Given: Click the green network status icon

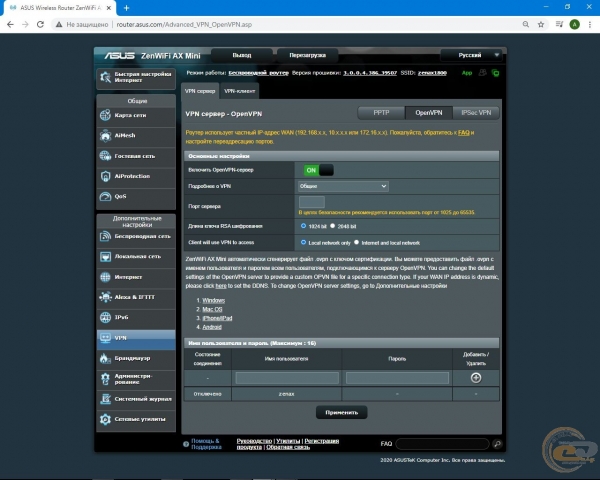Looking at the screenshot, I should pos(495,73).
